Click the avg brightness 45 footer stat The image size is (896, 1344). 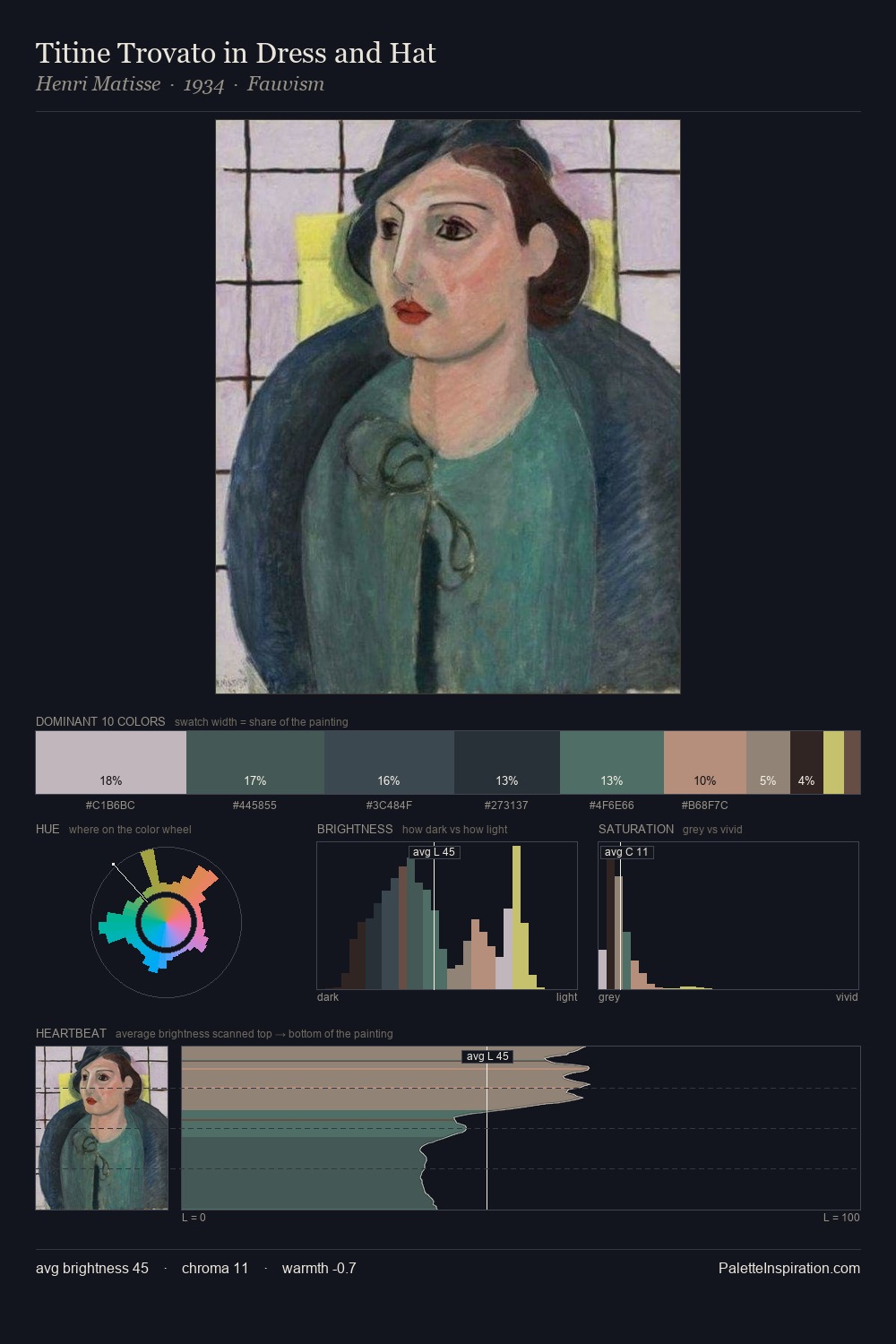click(x=92, y=1268)
